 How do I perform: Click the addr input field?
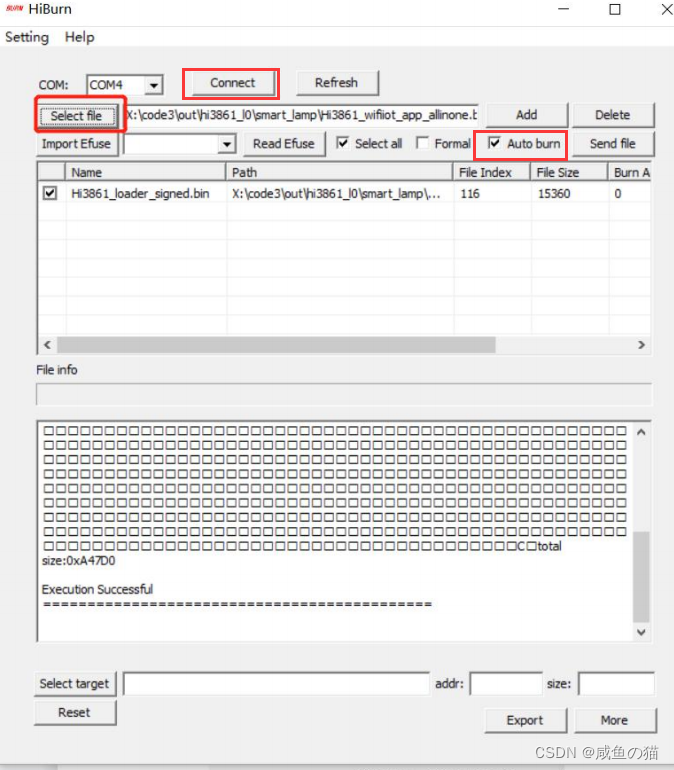pos(506,684)
